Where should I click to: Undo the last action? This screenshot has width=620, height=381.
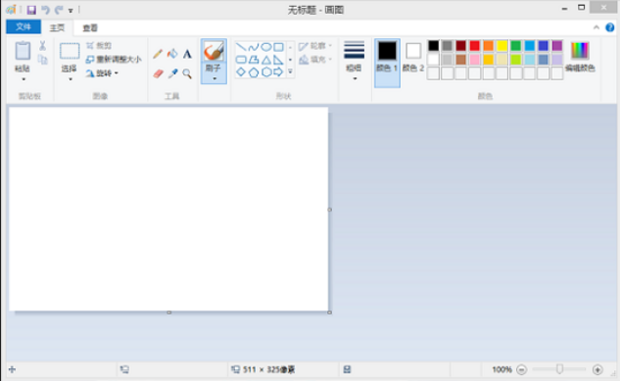pos(45,10)
